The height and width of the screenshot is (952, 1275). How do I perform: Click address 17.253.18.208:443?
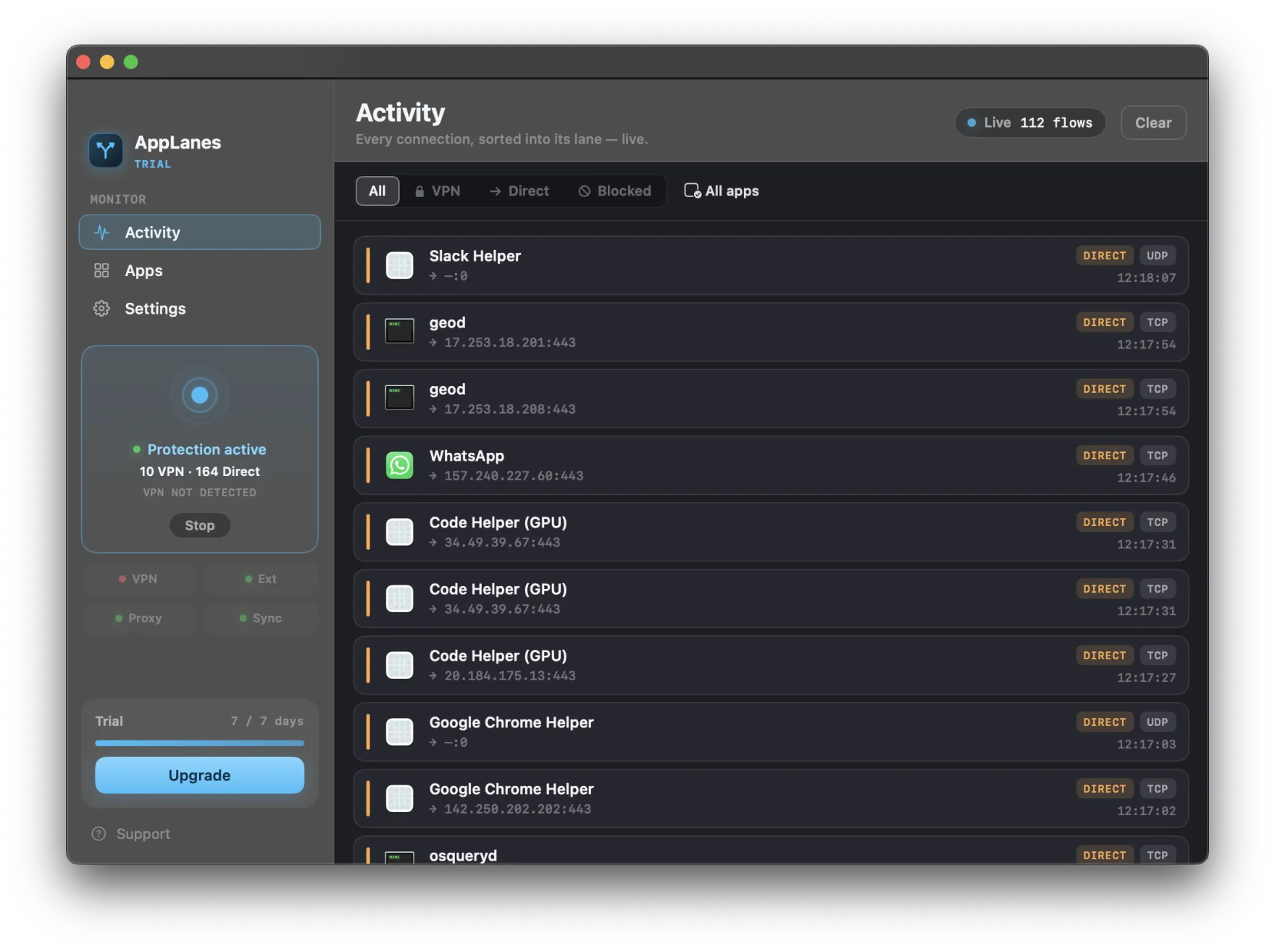tap(510, 409)
